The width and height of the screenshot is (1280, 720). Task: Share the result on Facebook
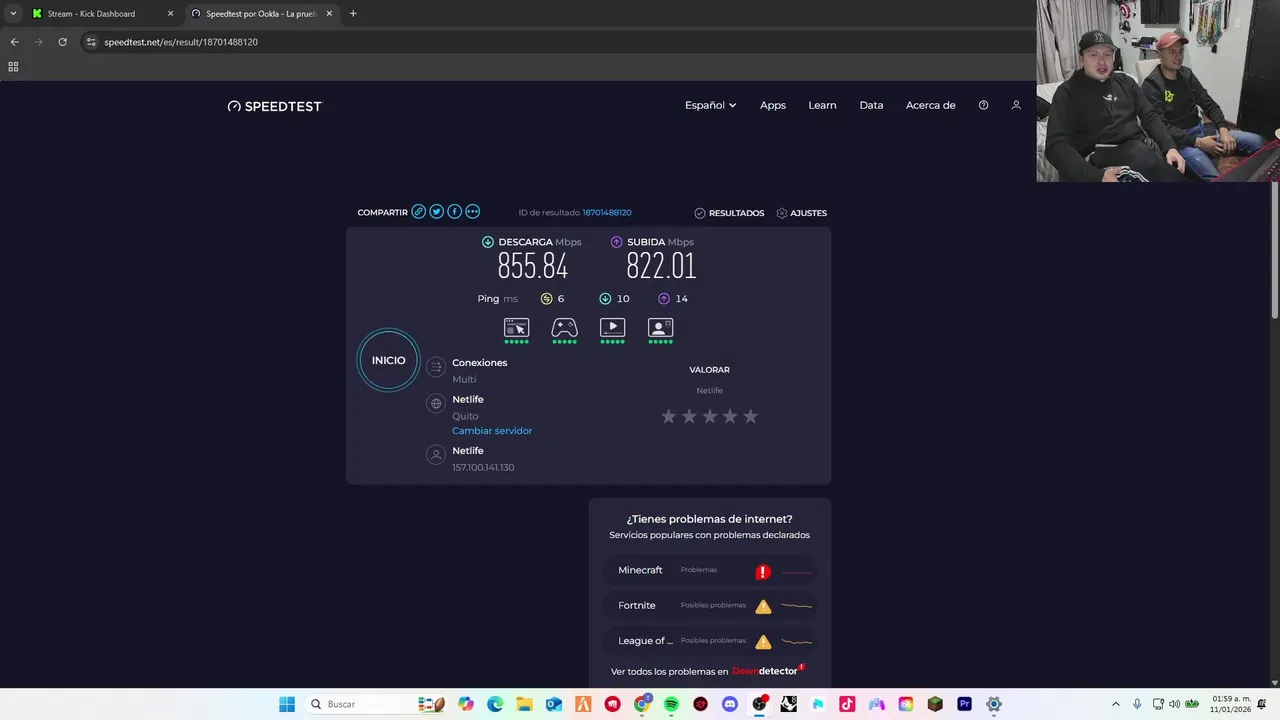[454, 212]
